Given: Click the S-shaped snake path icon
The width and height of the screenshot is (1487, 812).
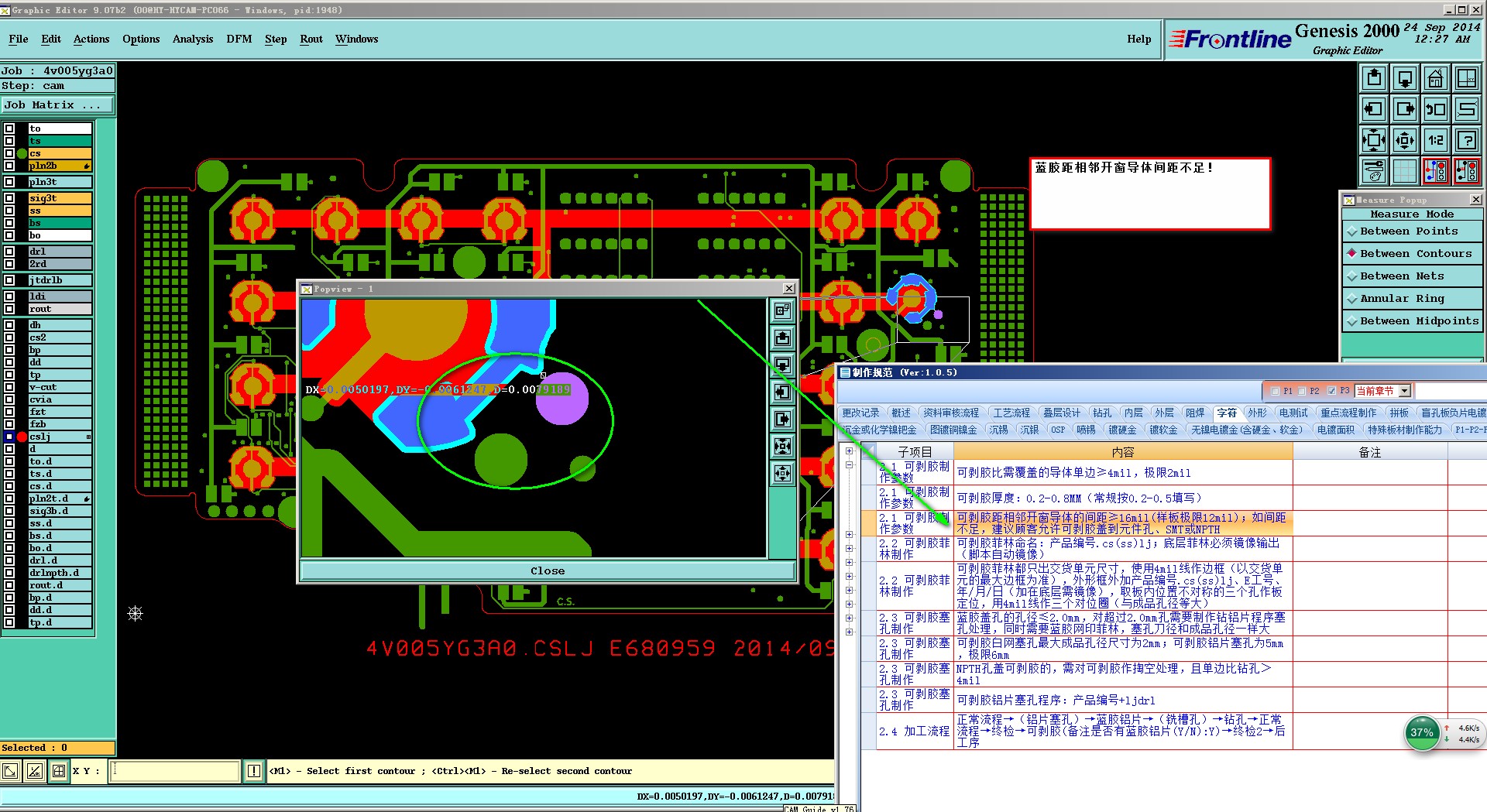Looking at the screenshot, I should pos(1467,109).
